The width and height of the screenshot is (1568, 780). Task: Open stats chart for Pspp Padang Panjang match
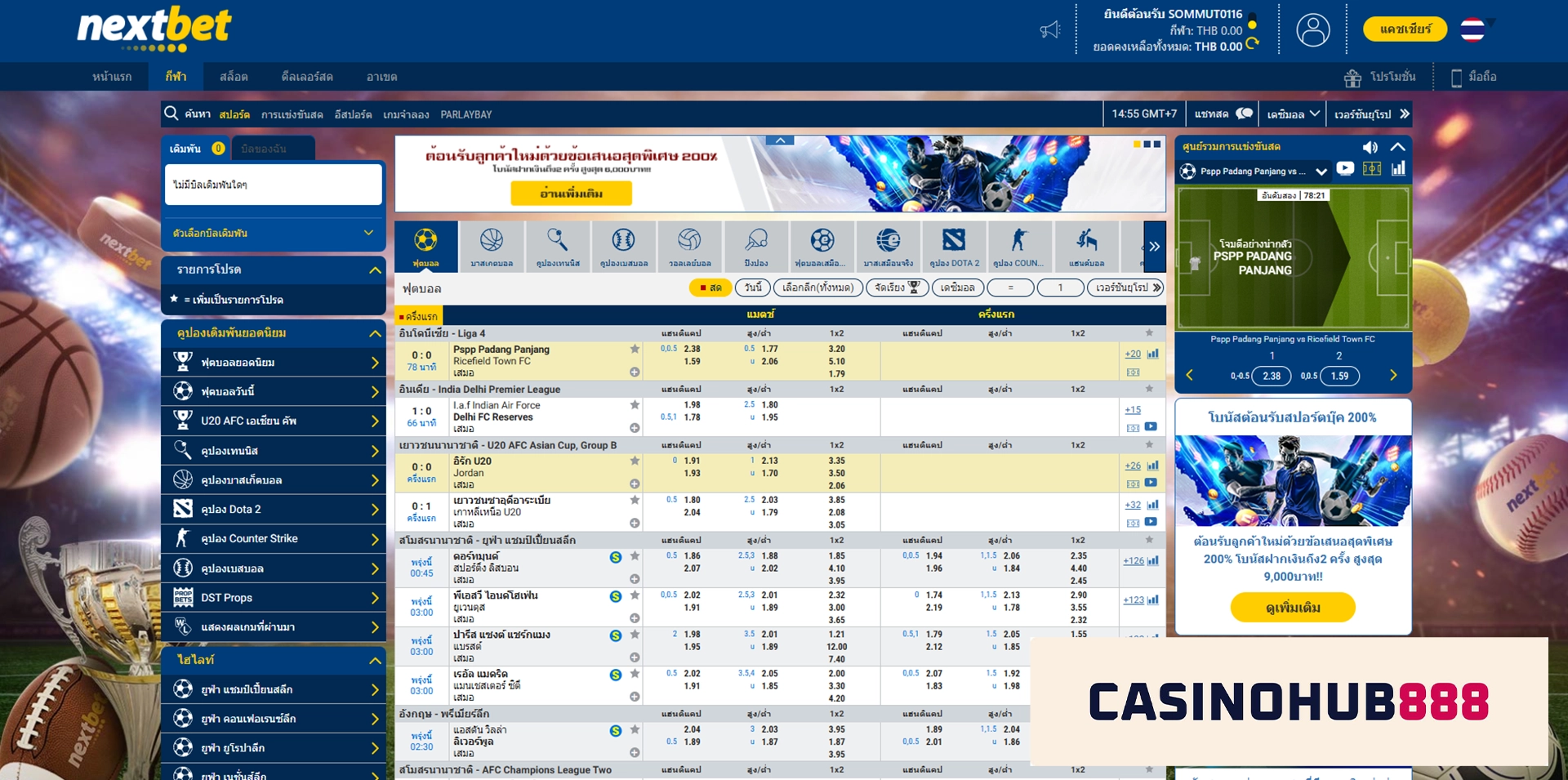(1152, 354)
